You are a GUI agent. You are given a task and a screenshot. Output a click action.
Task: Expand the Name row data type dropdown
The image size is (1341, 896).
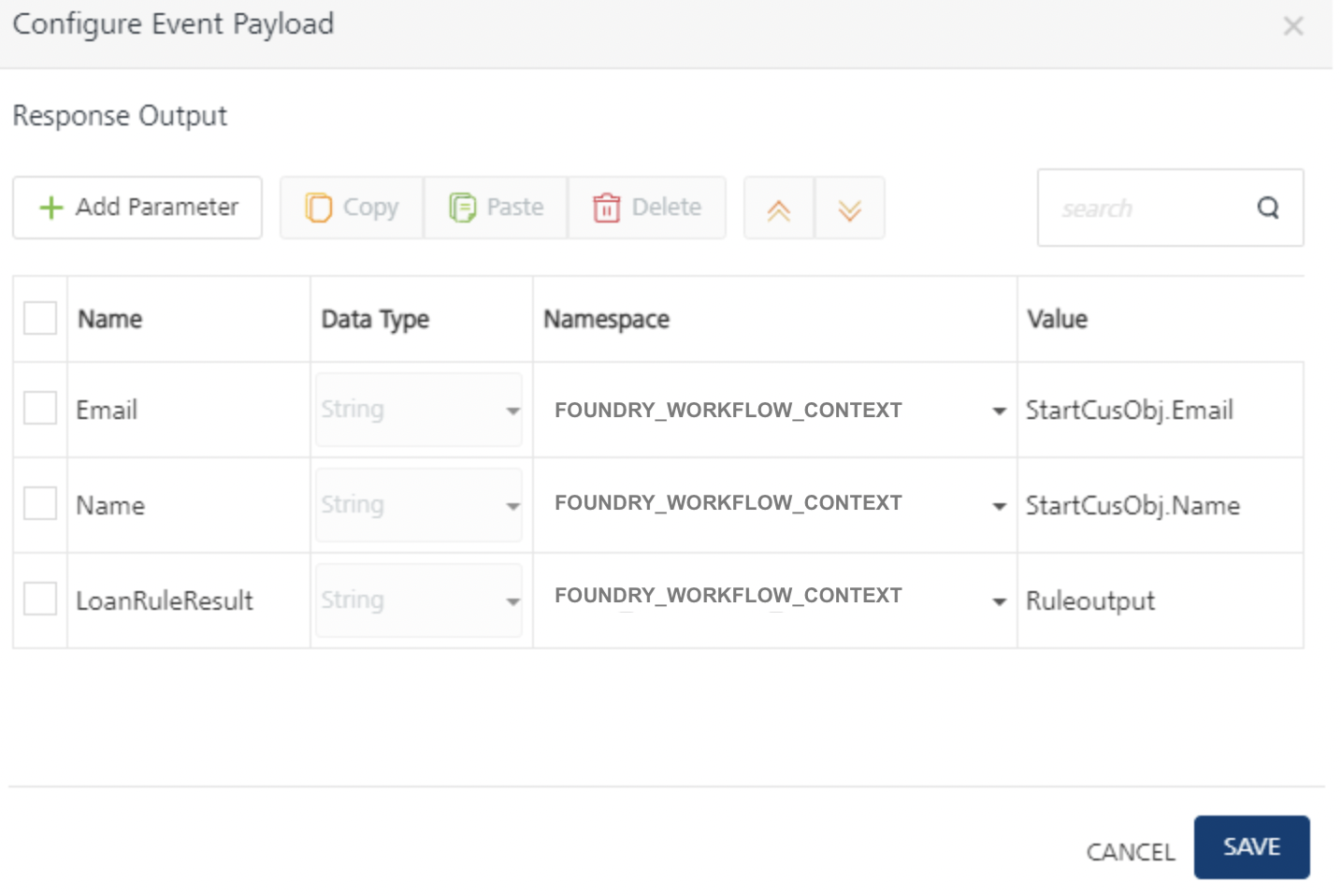click(x=512, y=506)
